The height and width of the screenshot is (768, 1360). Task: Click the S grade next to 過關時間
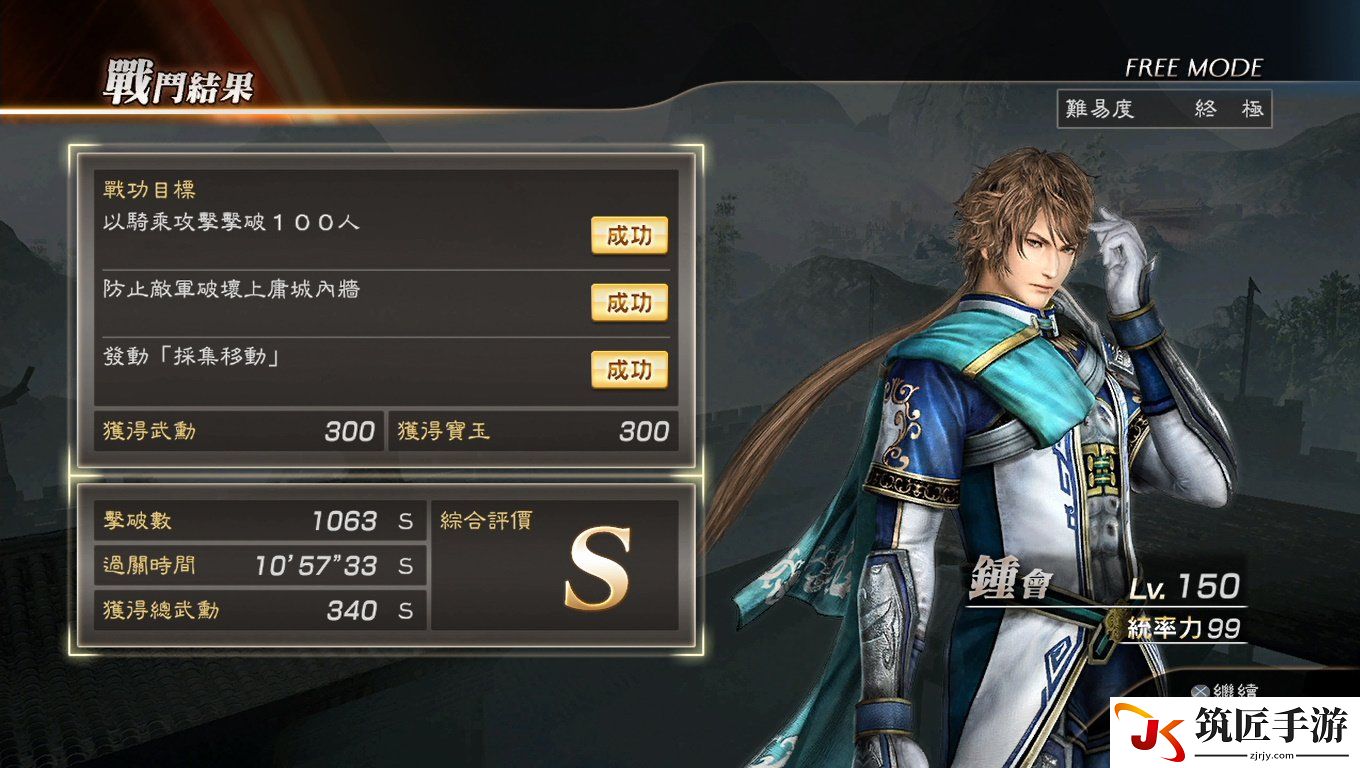point(405,566)
